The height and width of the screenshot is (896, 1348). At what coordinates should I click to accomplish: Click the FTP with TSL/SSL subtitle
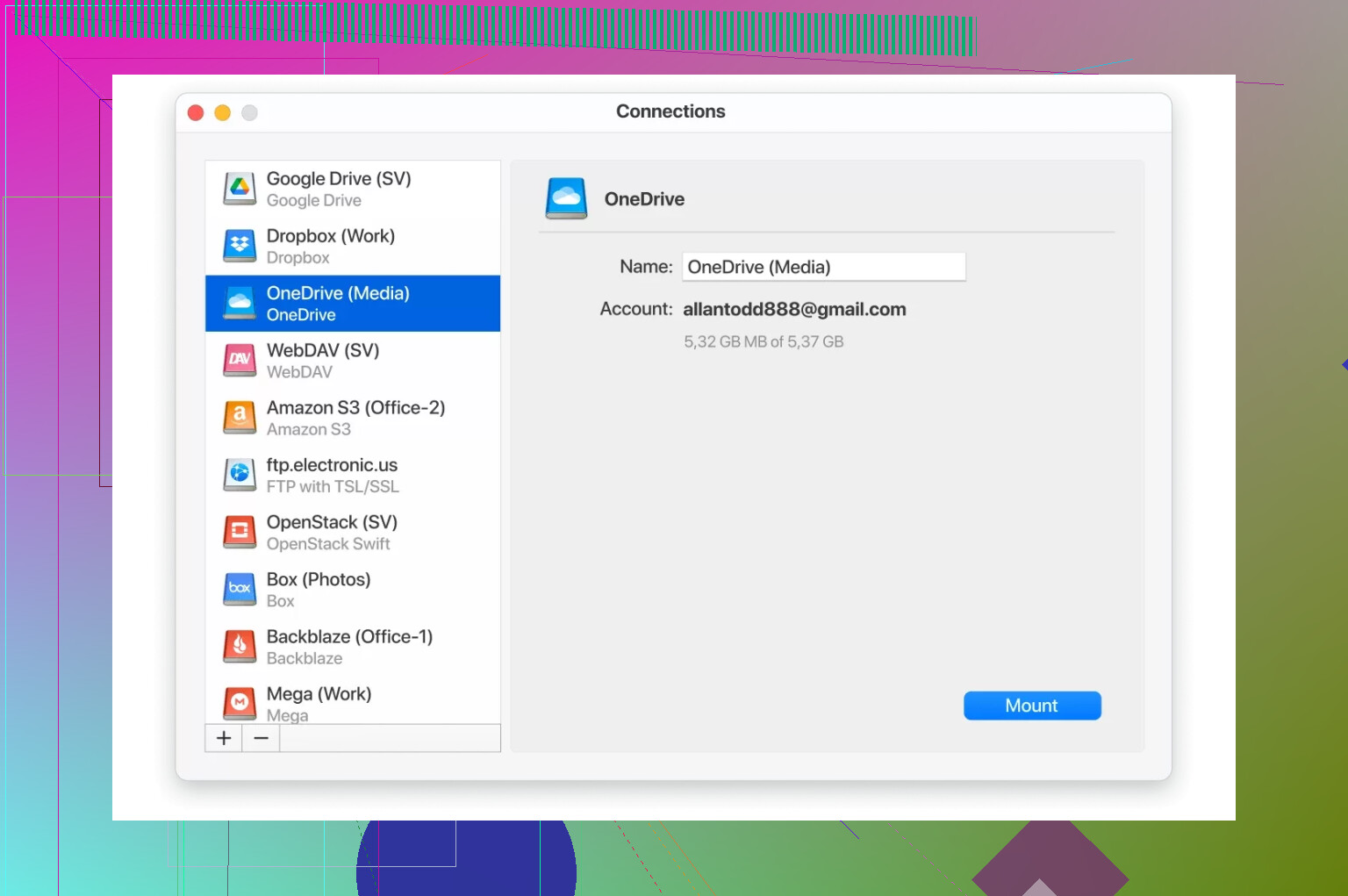(333, 486)
